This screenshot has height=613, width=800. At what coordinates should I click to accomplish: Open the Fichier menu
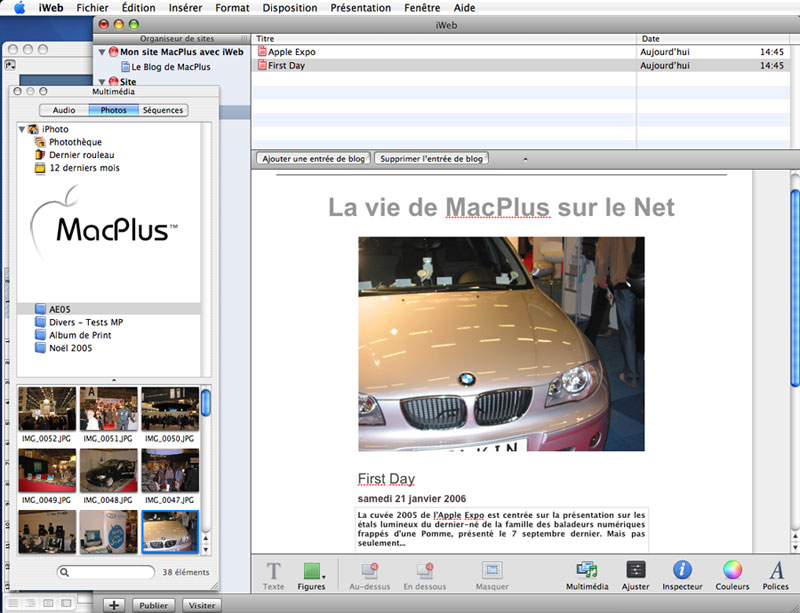[92, 8]
